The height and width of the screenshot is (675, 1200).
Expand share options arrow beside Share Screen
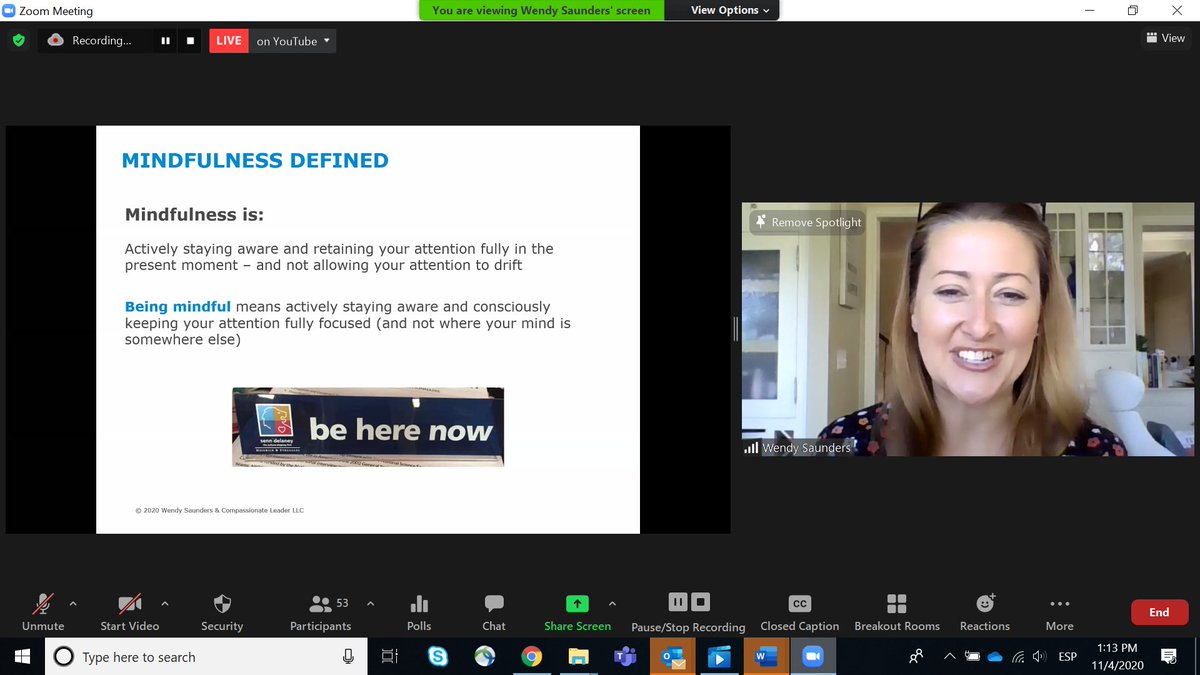612,603
